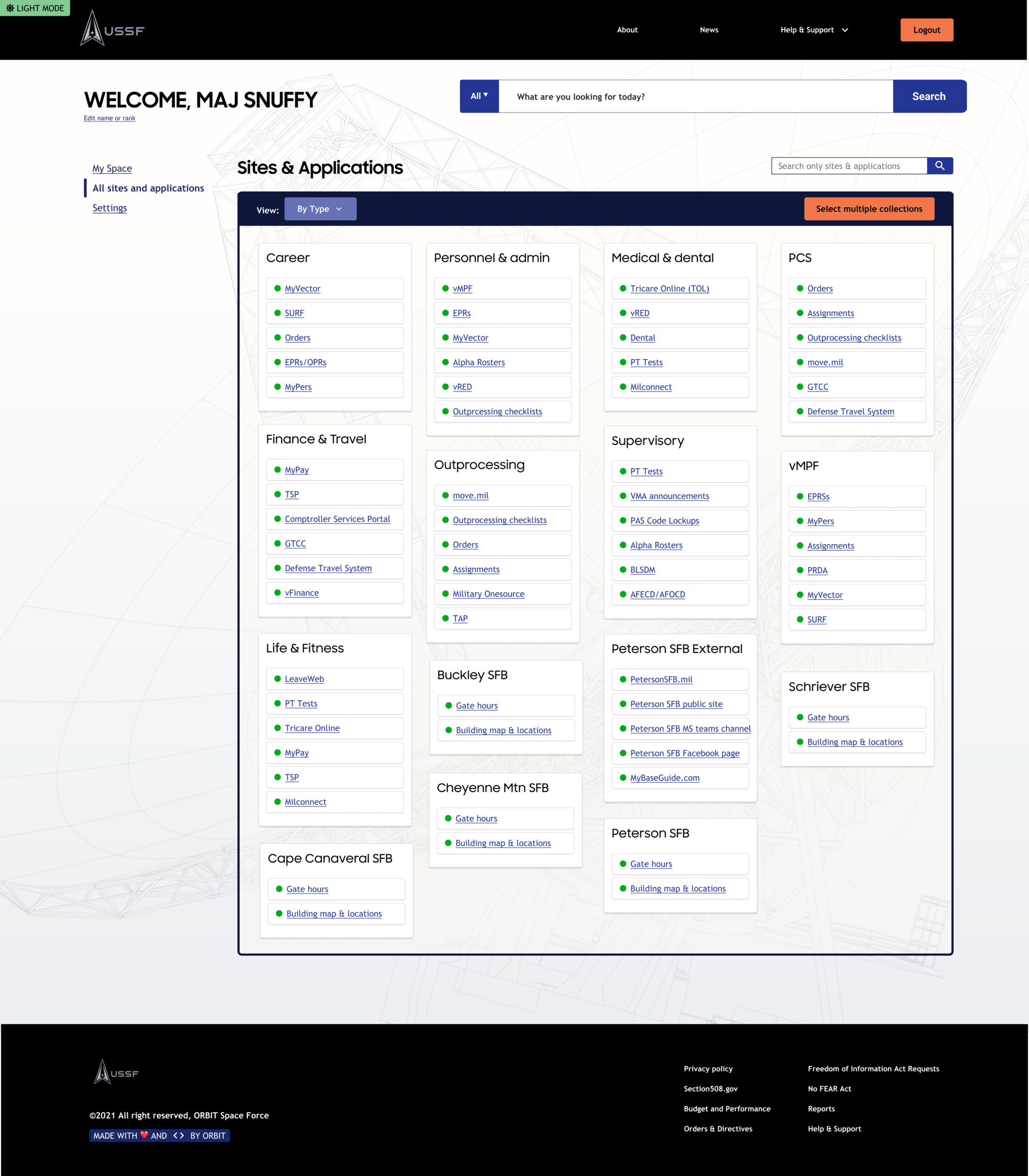Open vFinance link

(301, 593)
